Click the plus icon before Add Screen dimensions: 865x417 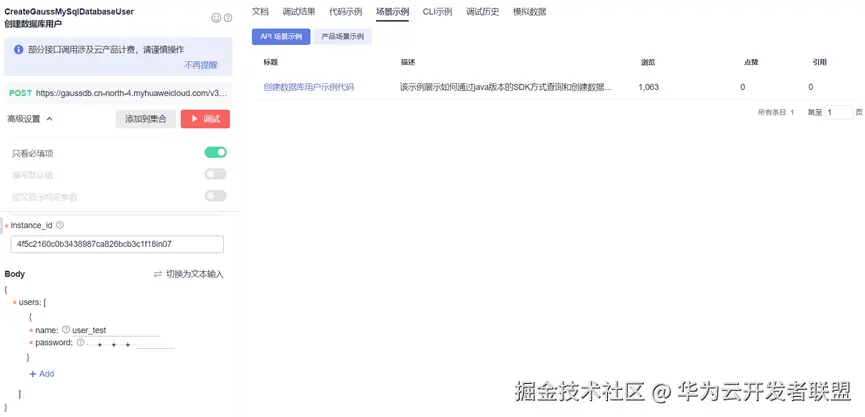pos(33,374)
